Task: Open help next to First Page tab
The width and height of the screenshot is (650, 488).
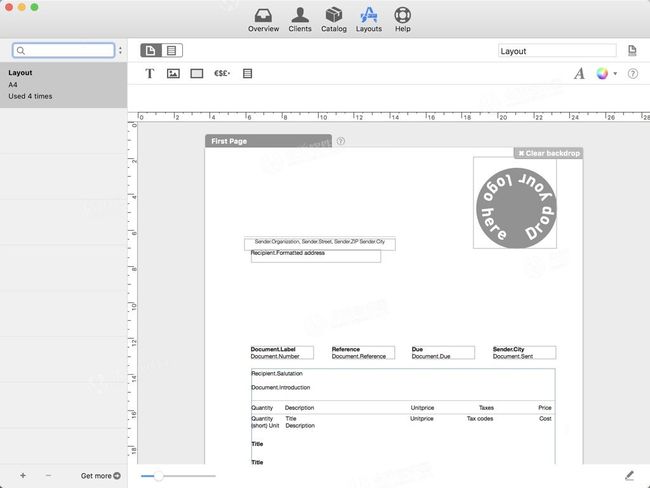Action: pyautogui.click(x=341, y=141)
